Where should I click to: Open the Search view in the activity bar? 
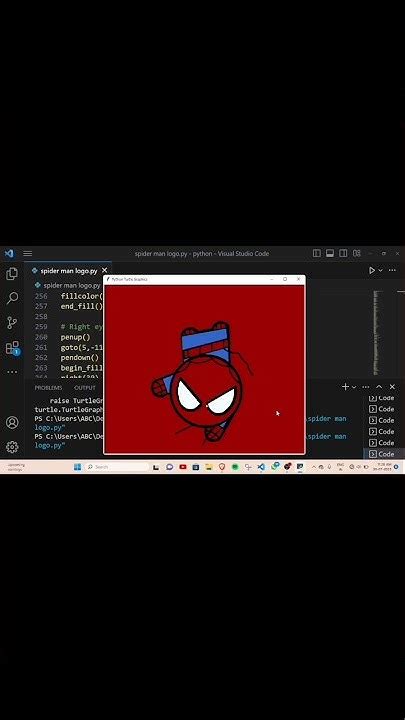[x=12, y=298]
